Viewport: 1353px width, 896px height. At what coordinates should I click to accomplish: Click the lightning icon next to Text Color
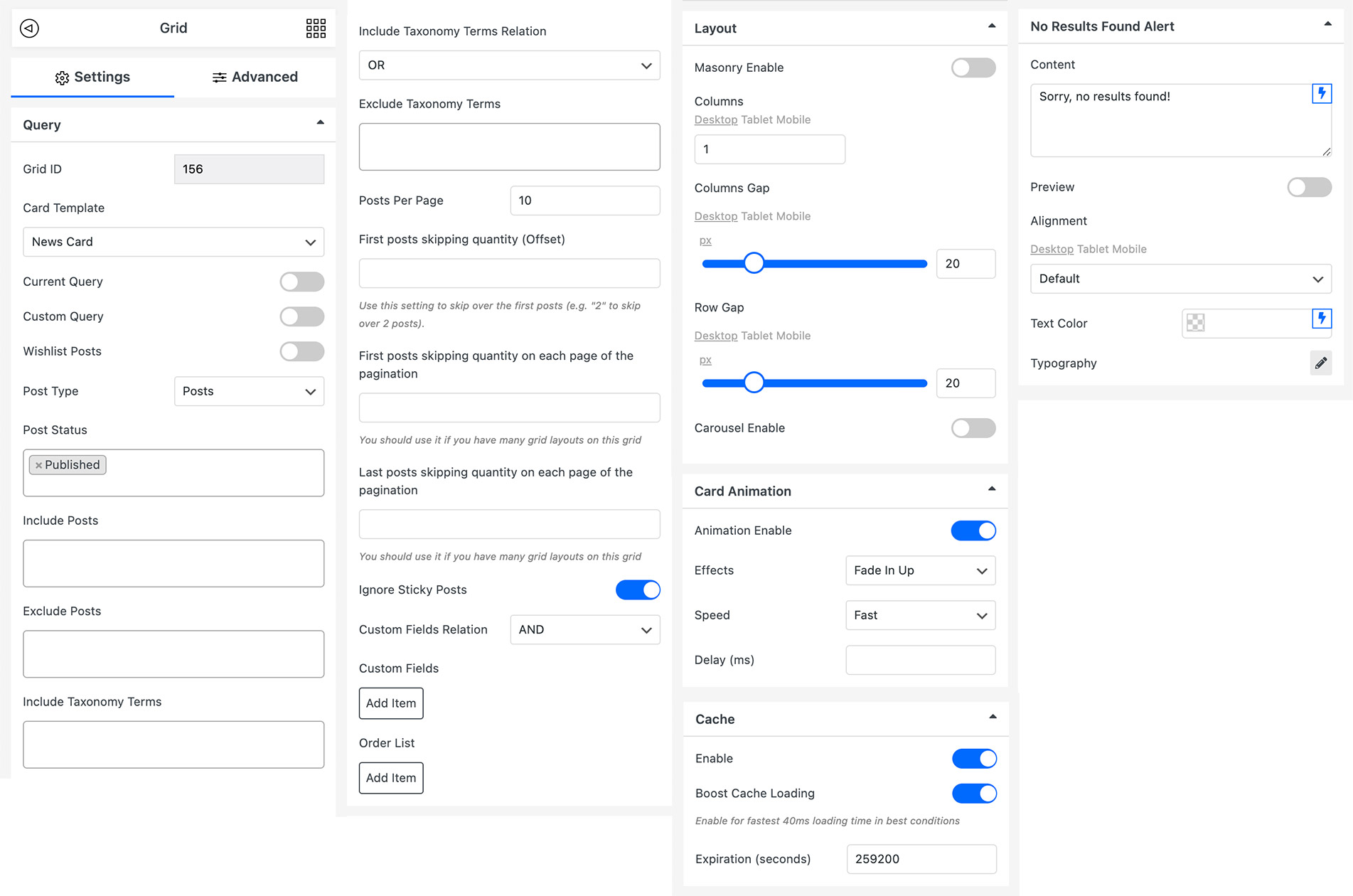coord(1321,322)
